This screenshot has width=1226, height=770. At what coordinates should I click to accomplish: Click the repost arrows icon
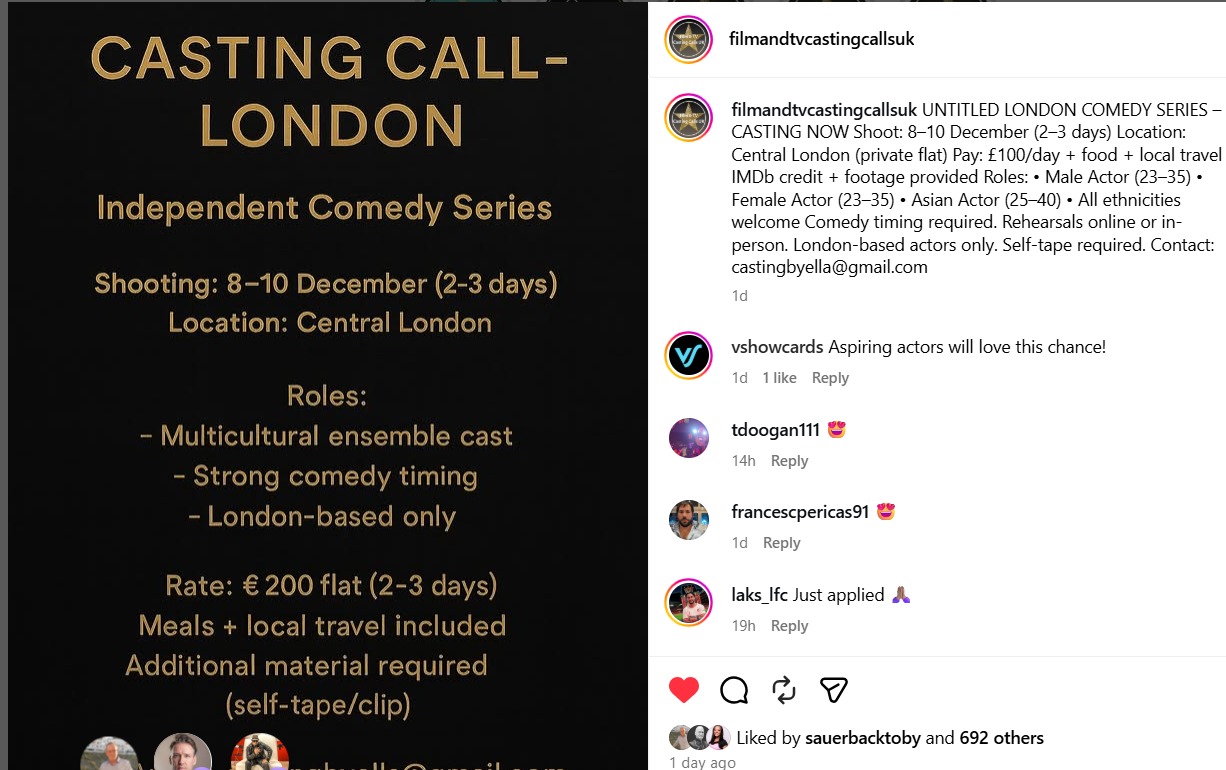pyautogui.click(x=784, y=689)
